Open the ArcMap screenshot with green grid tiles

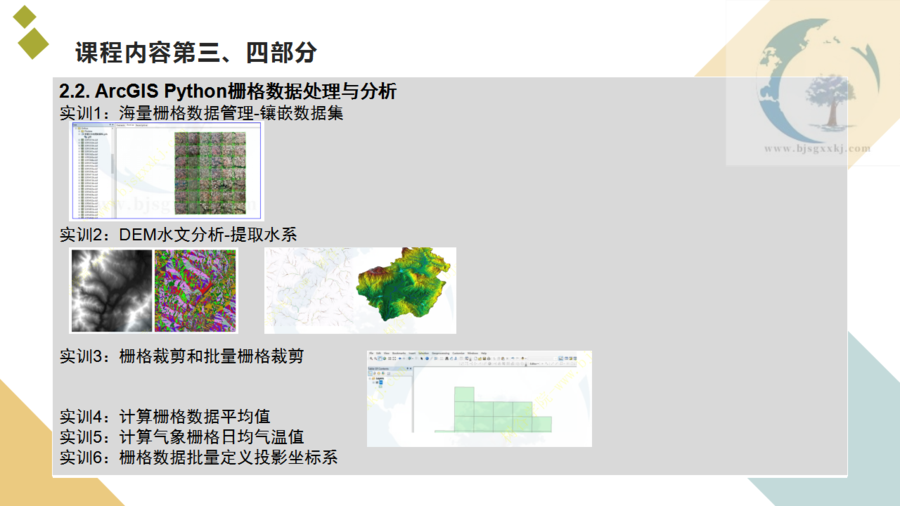(x=479, y=399)
